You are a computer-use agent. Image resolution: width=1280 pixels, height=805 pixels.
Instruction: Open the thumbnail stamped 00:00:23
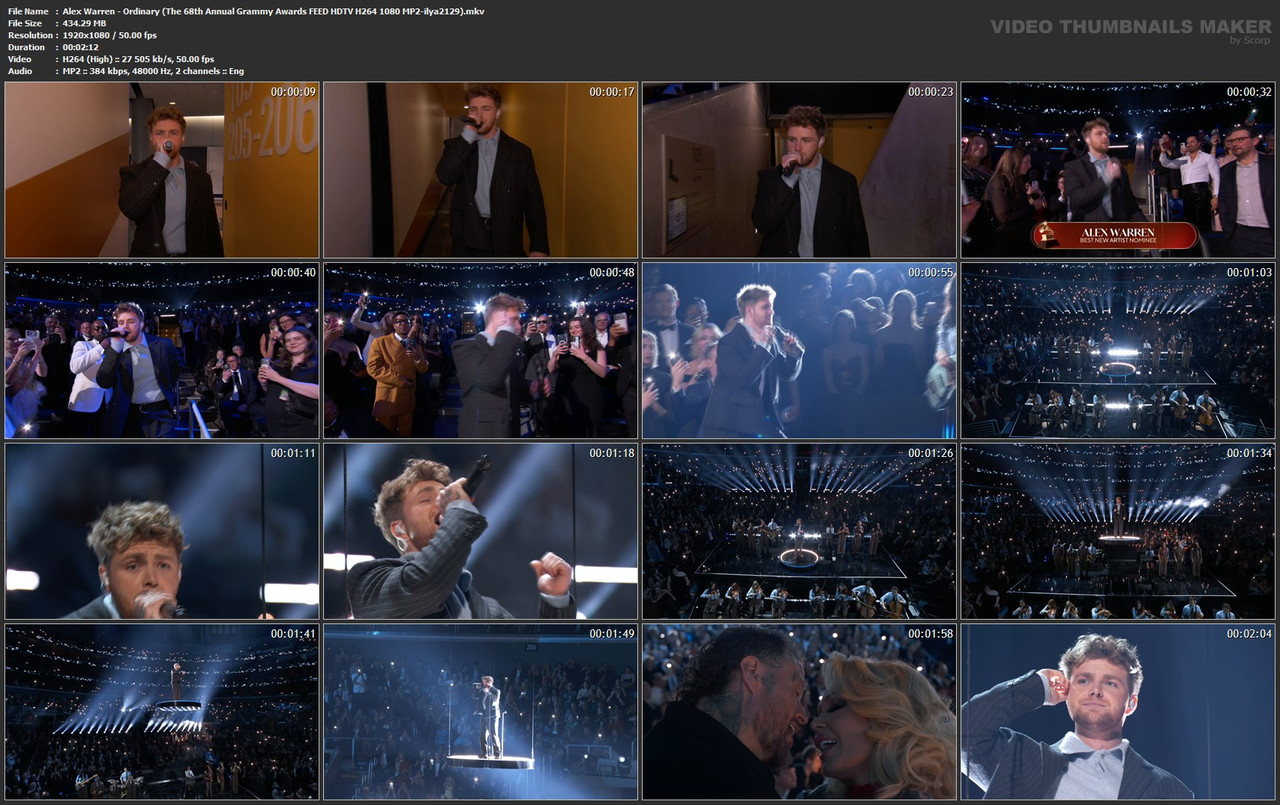(799, 170)
